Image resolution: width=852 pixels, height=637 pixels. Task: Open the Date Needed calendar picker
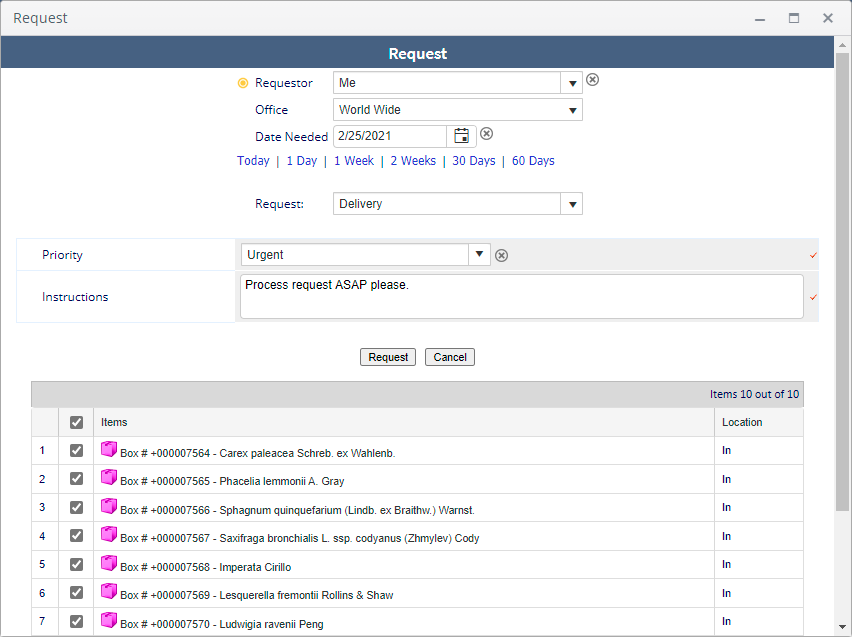pyautogui.click(x=461, y=136)
